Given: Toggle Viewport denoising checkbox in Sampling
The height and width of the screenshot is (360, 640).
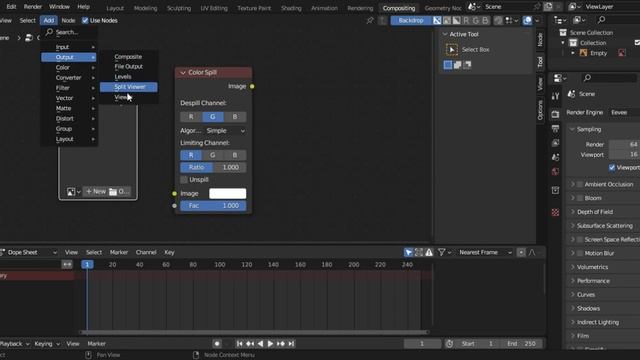Looking at the screenshot, I should [x=612, y=168].
